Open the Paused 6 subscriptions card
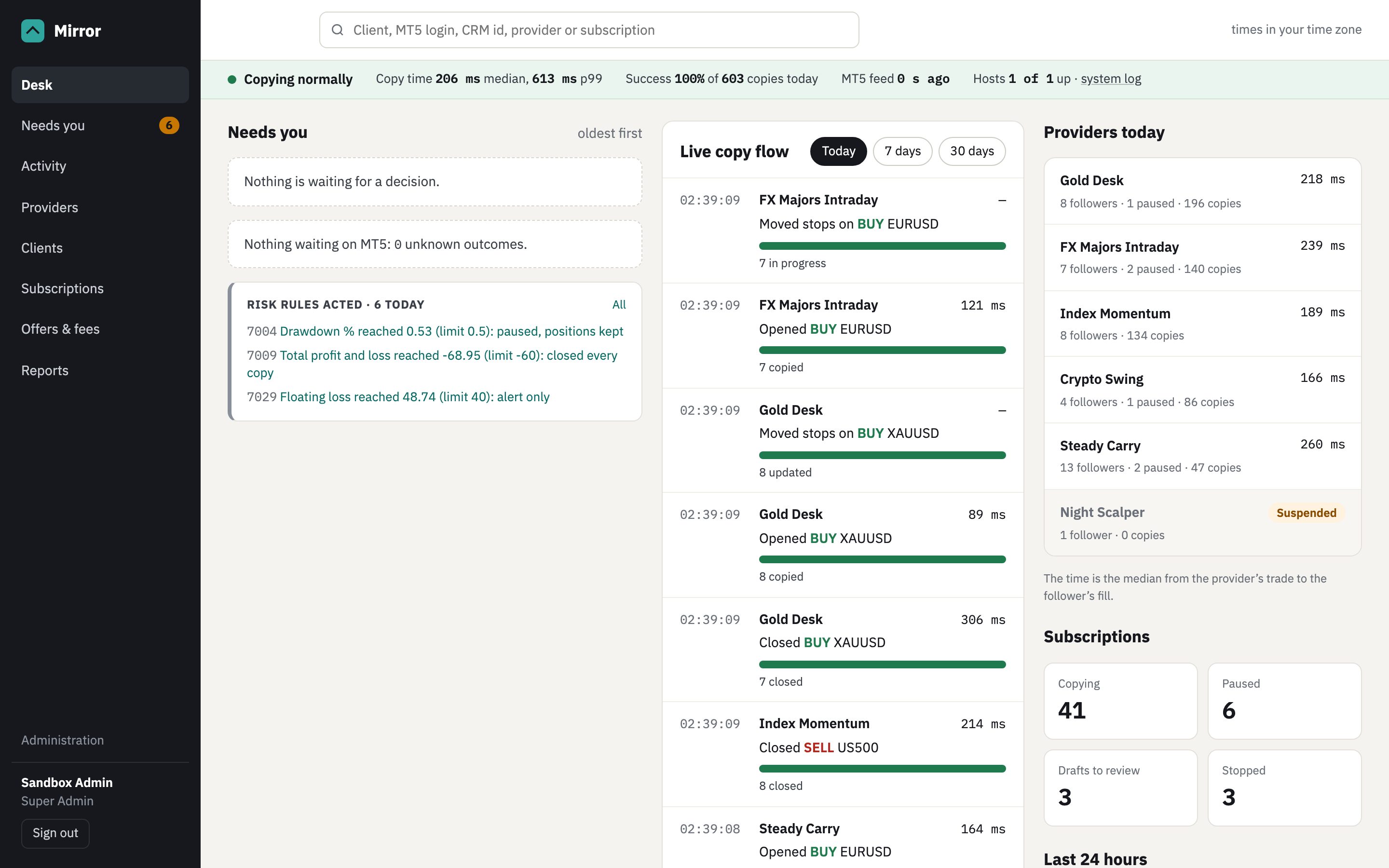This screenshot has height=868, width=1389. coord(1284,701)
